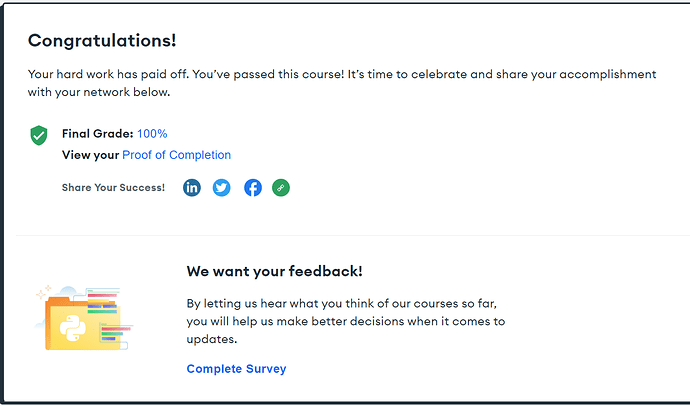View your Proof of Completion
This screenshot has width=690, height=406.
176,155
